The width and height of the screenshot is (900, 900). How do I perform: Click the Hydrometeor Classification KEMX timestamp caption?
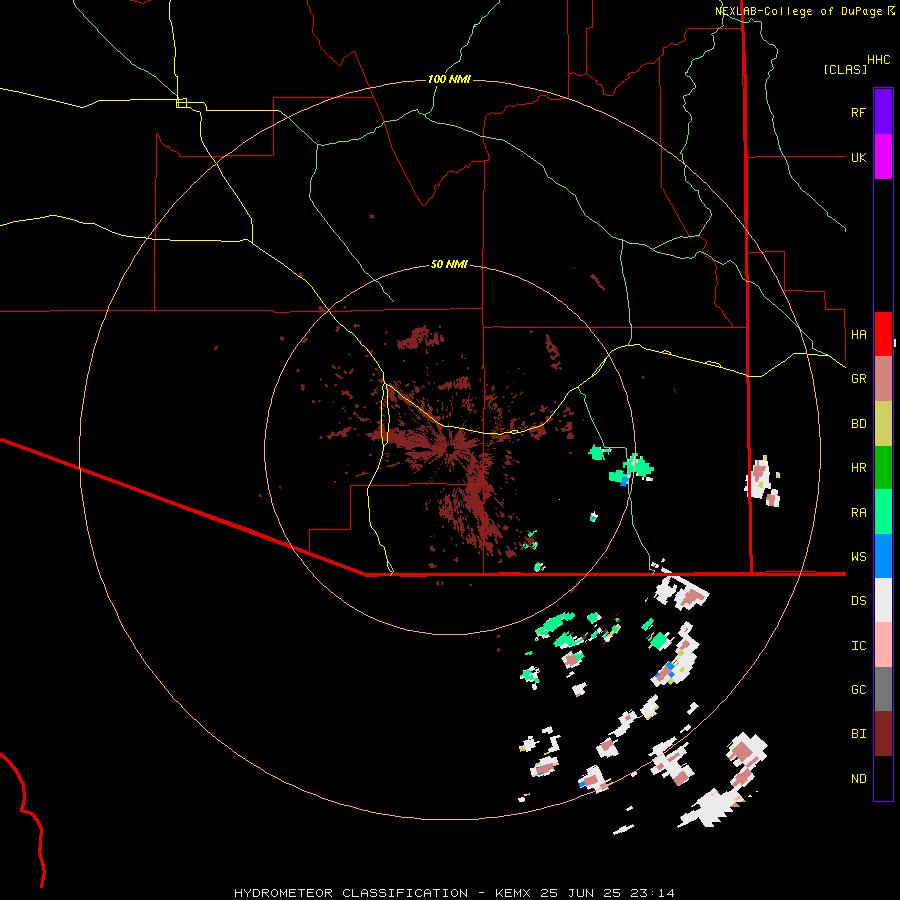pos(454,893)
